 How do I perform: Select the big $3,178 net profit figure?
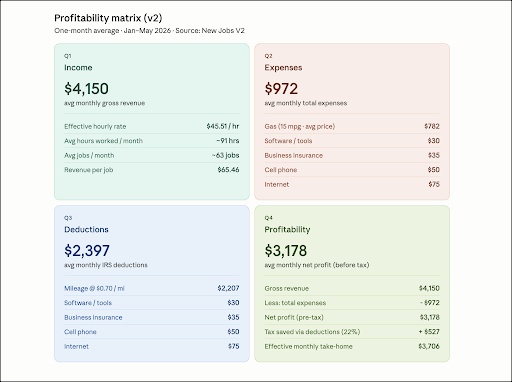286,250
